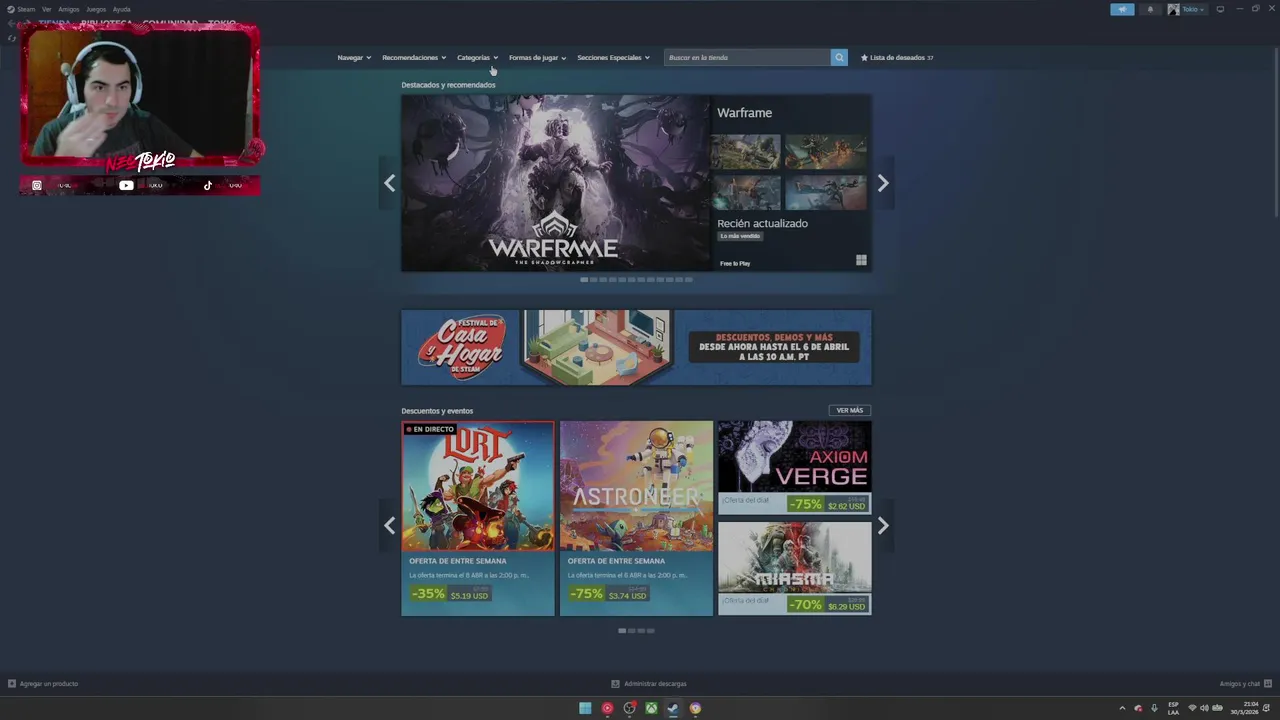Select Warframe top-left screenshot thumbnail
This screenshot has width=1280, height=720.
click(x=746, y=151)
